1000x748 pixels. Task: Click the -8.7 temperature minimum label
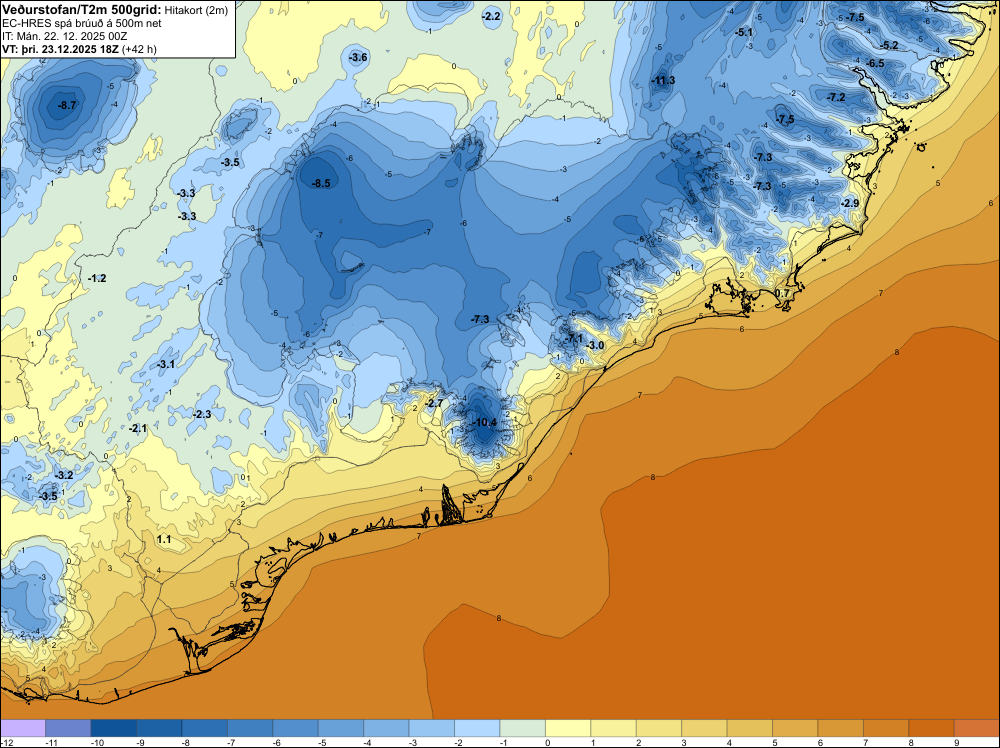(x=67, y=105)
